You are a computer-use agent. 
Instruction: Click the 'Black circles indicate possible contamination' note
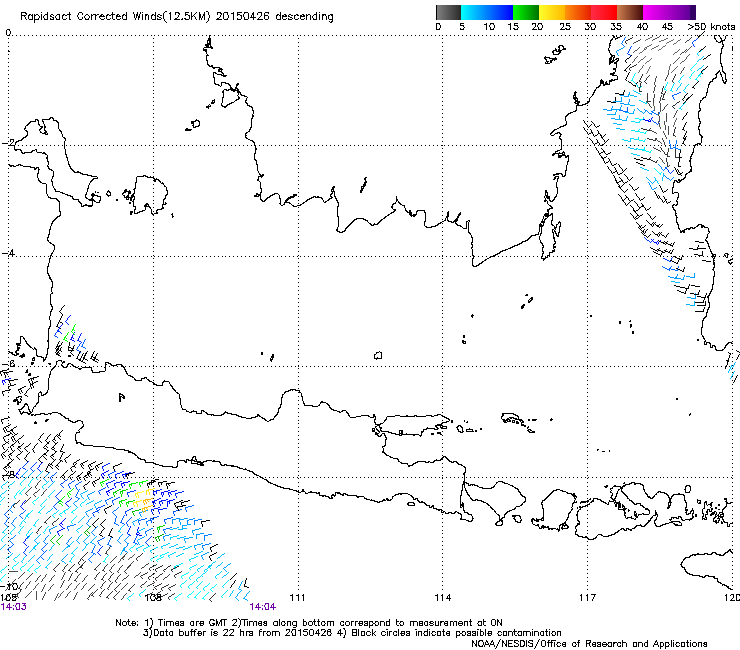[x=450, y=633]
